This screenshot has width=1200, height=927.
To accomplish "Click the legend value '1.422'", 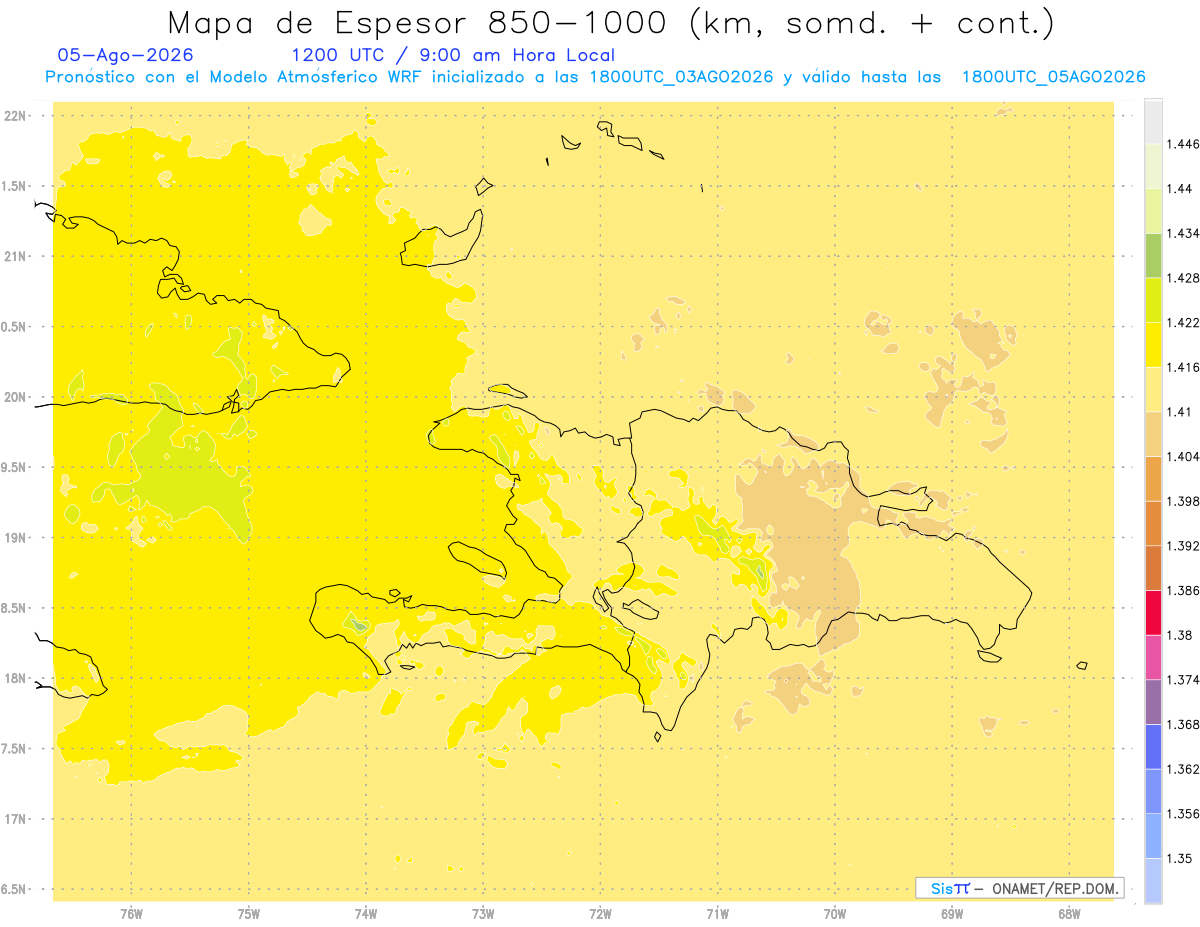I will pos(1183,322).
